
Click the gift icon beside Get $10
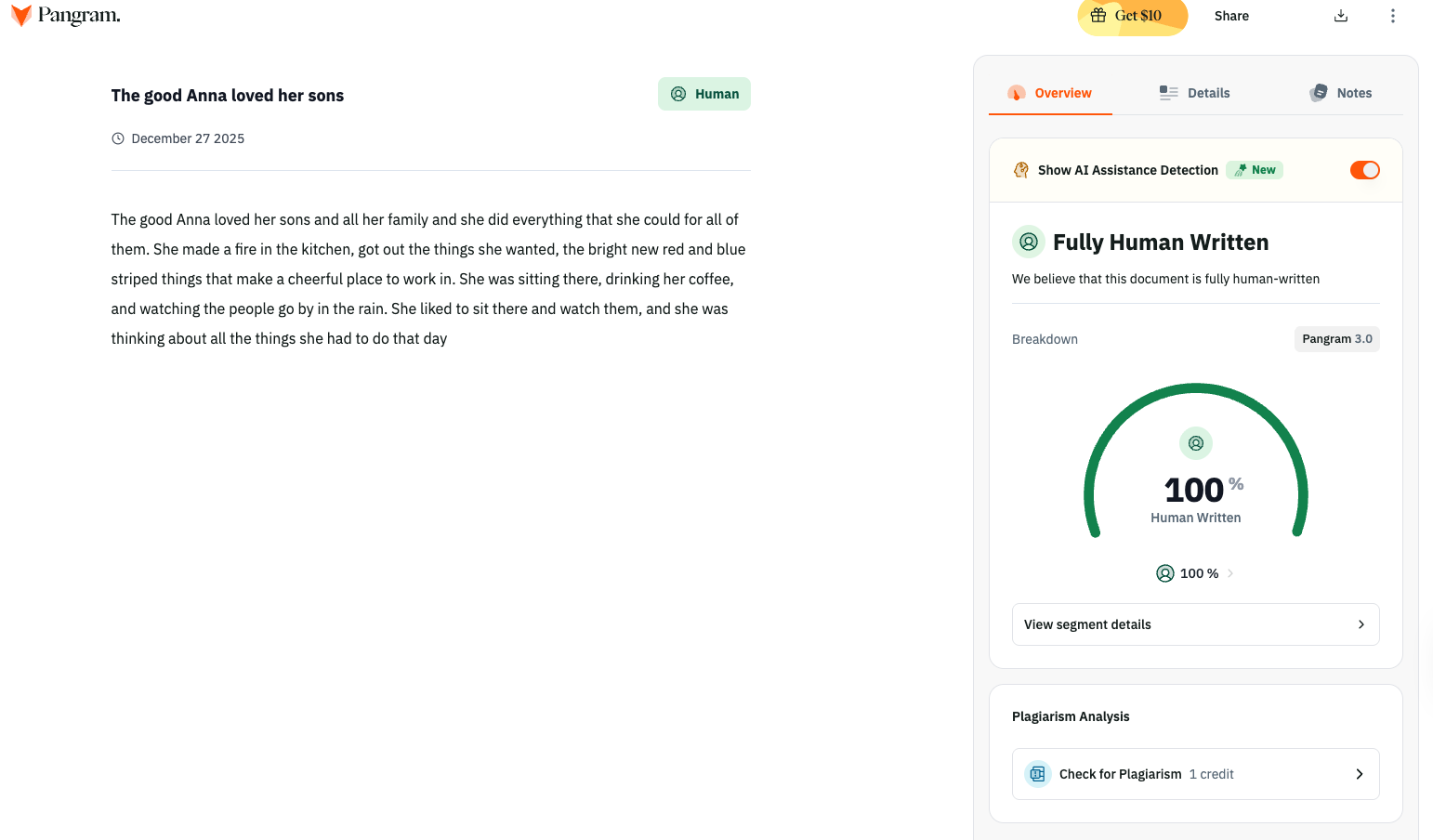tap(1098, 15)
